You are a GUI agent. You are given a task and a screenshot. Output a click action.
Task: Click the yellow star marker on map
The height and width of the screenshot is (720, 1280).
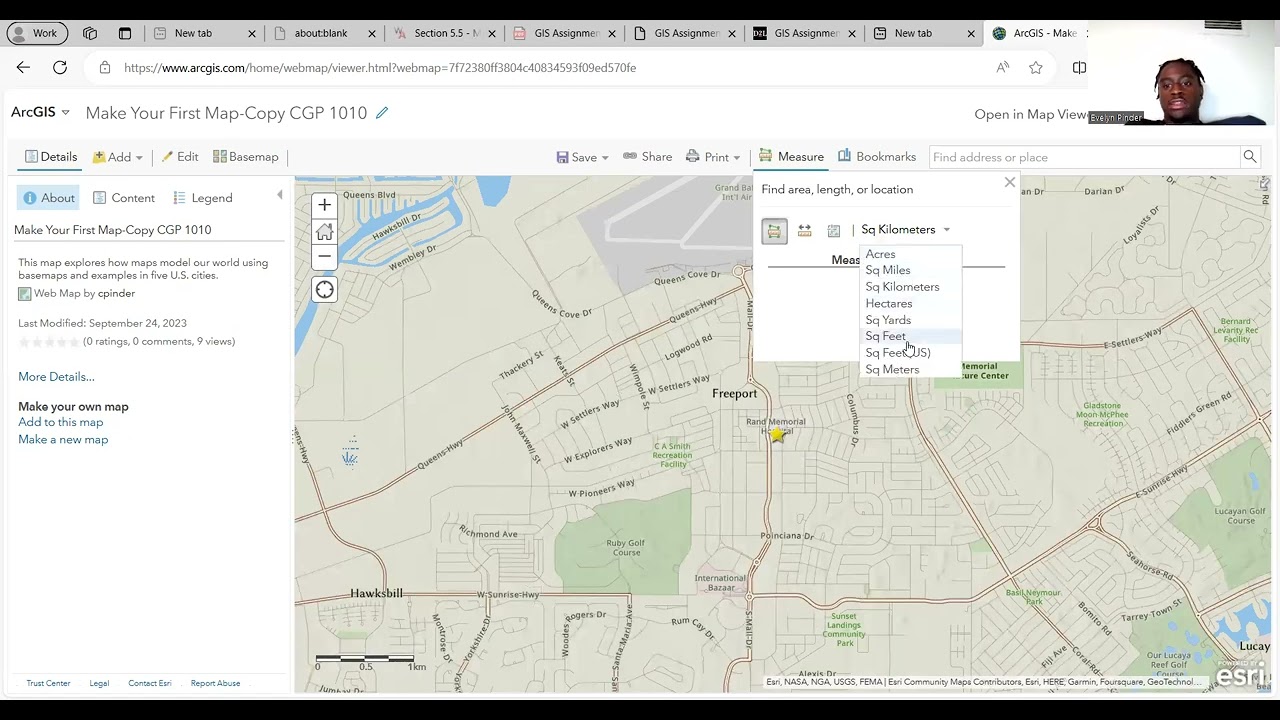click(x=777, y=435)
